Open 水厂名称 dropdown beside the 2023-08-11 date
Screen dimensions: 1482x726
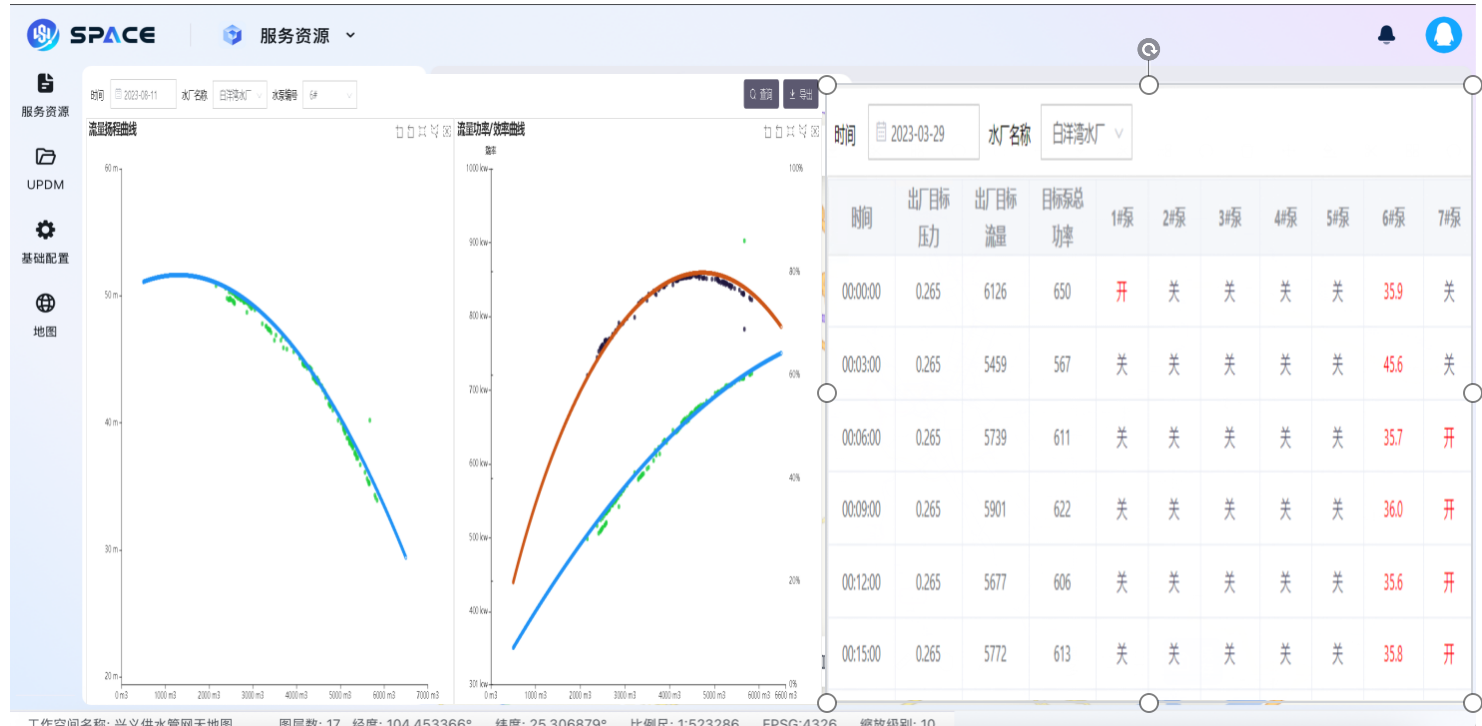240,95
